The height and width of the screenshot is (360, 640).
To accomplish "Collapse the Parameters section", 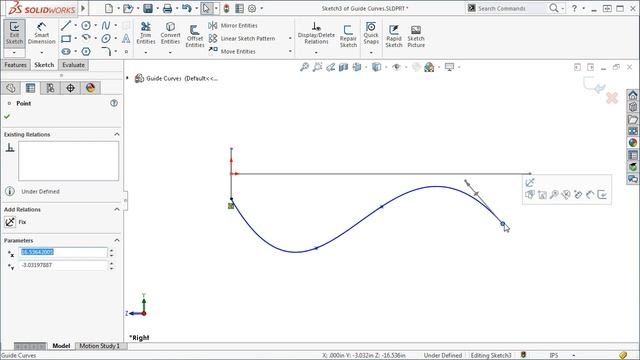I will [117, 240].
